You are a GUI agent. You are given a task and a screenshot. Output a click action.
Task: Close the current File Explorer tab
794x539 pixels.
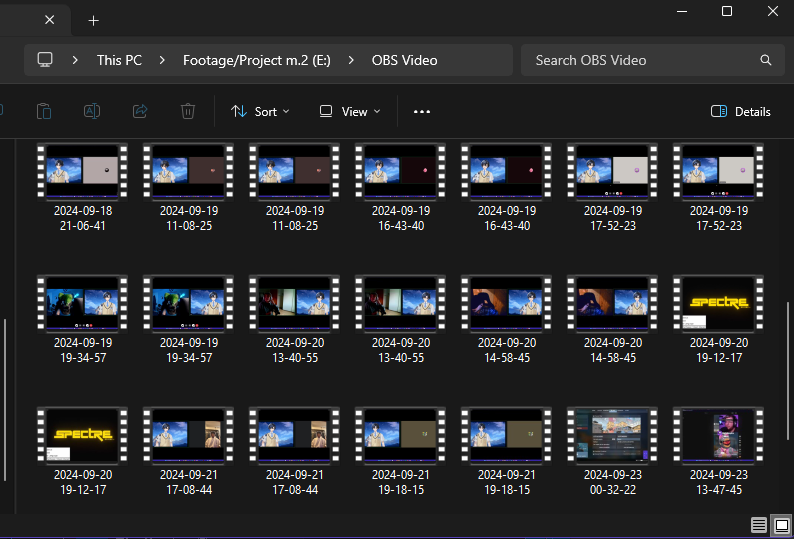click(x=49, y=20)
